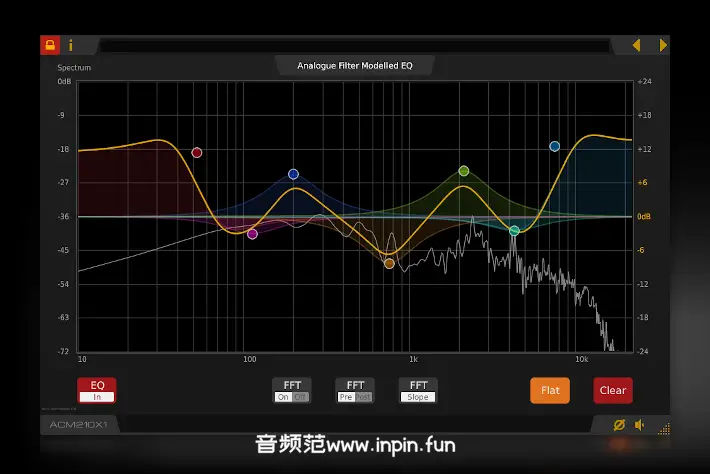Image resolution: width=710 pixels, height=474 pixels.
Task: Switch the FFT On/Off toggle
Action: pyautogui.click(x=292, y=390)
